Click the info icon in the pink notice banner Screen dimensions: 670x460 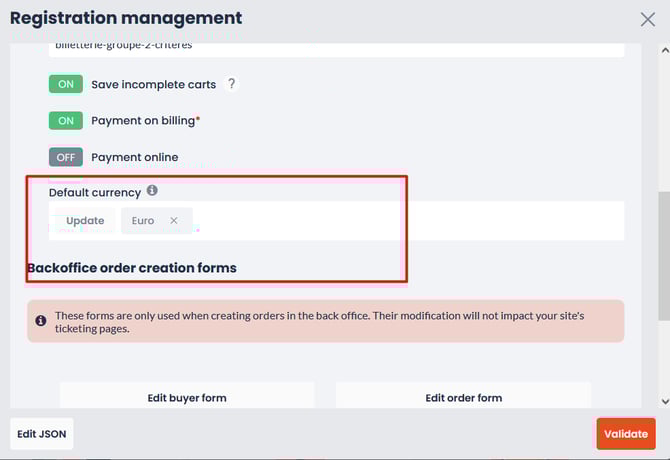[x=41, y=320]
